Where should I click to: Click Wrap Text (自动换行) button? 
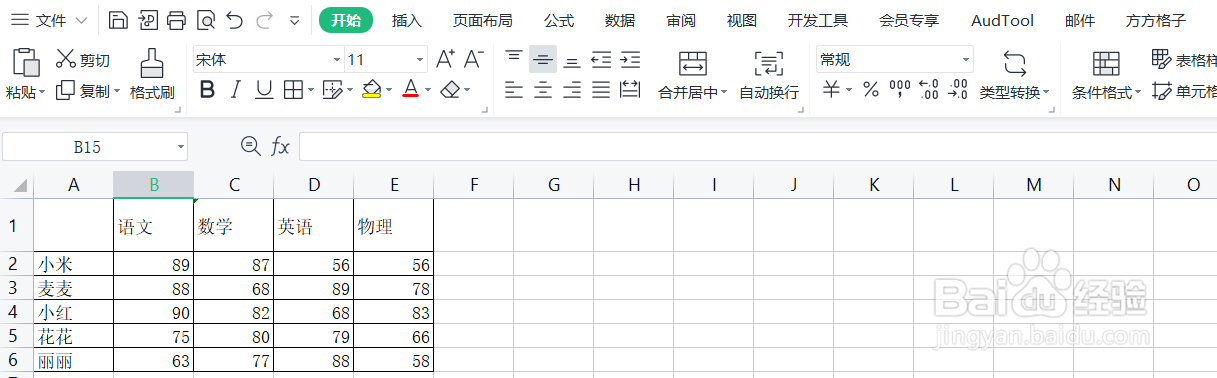click(x=769, y=76)
